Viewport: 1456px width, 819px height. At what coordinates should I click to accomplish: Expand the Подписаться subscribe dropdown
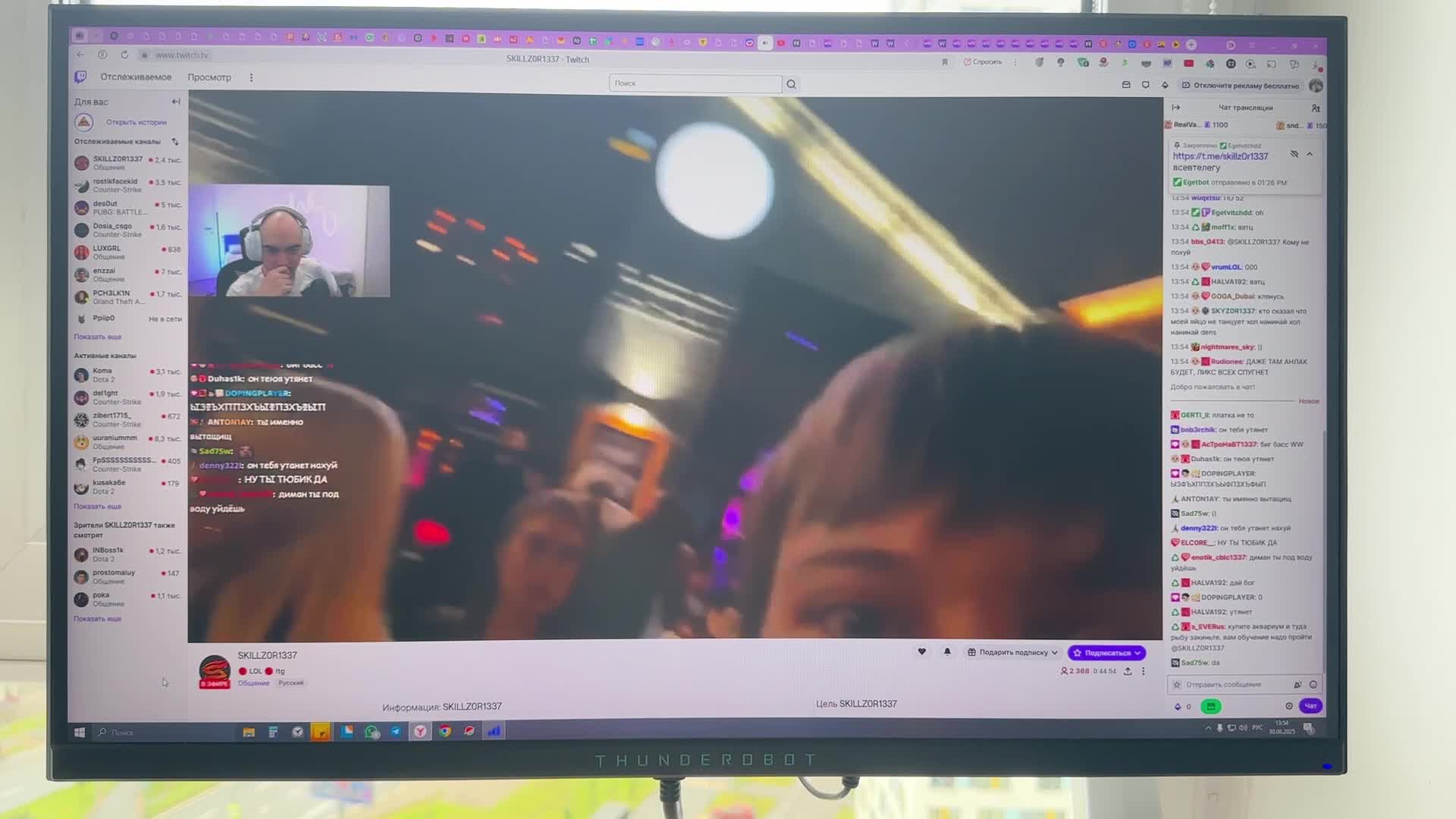1137,653
